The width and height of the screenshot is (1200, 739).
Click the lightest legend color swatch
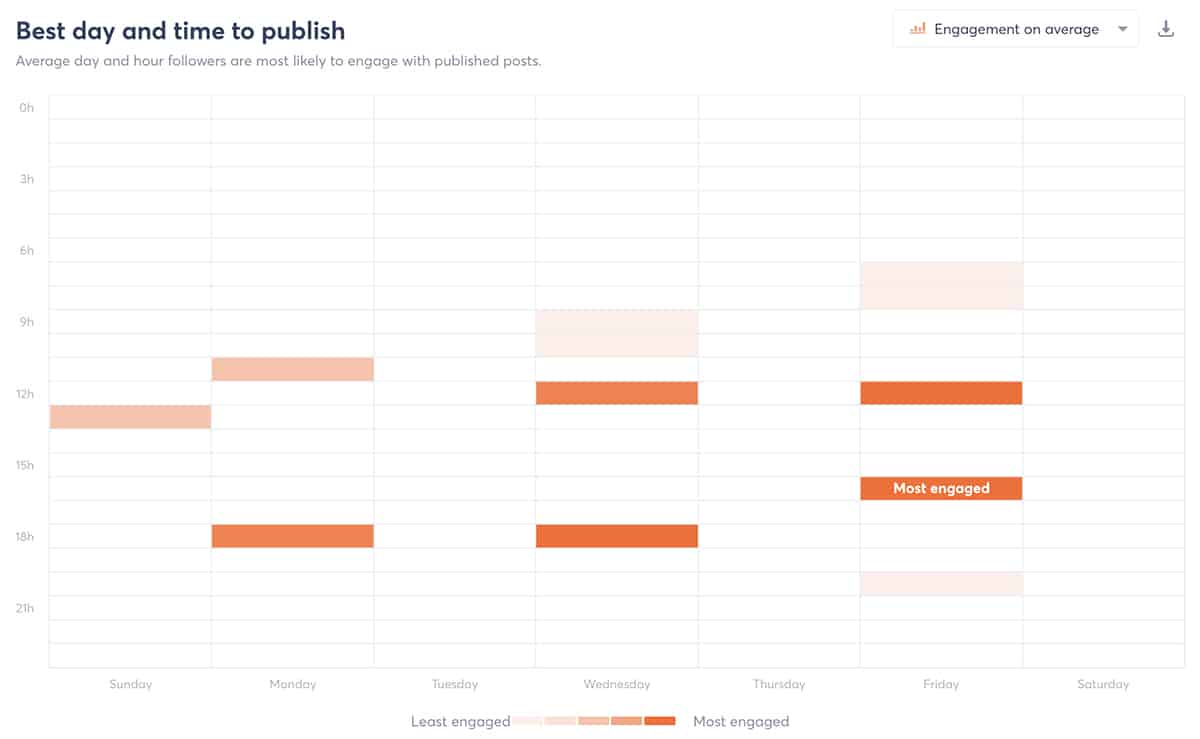(528, 721)
